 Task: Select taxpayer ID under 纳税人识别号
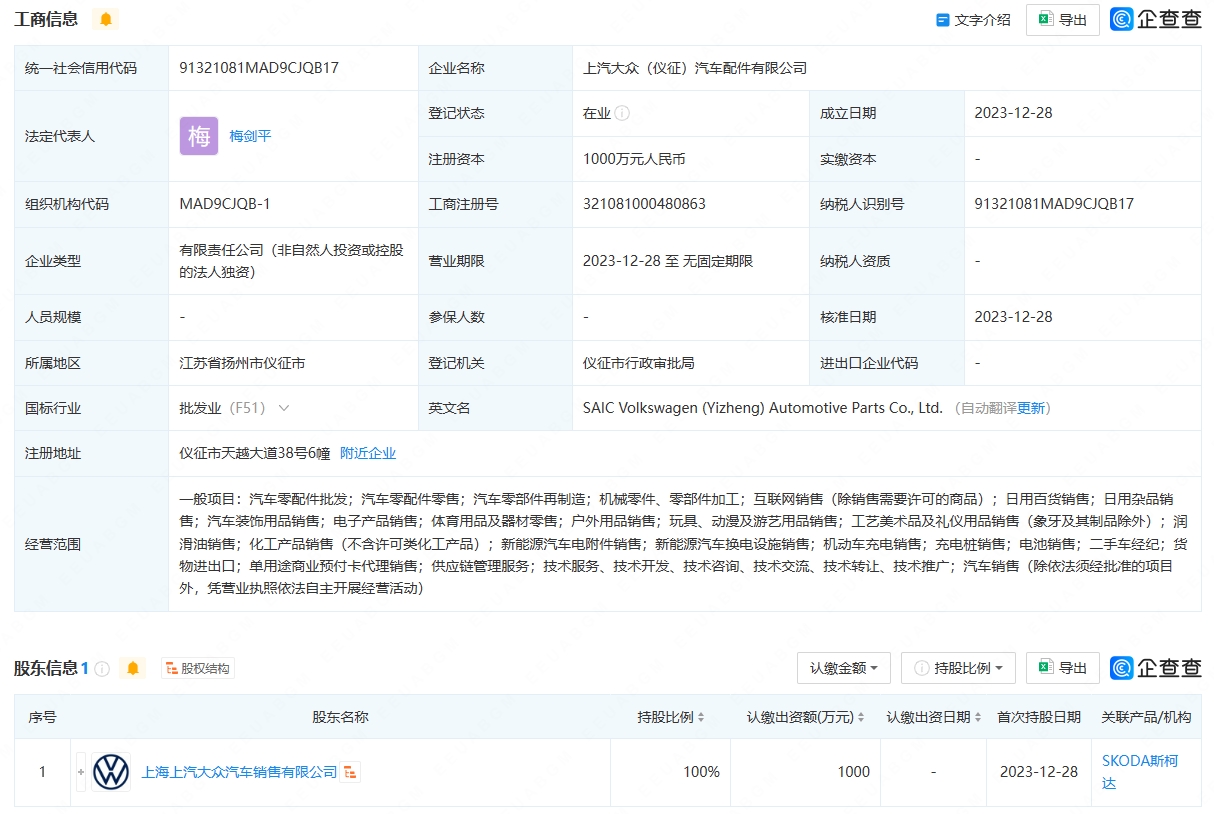pos(1054,204)
